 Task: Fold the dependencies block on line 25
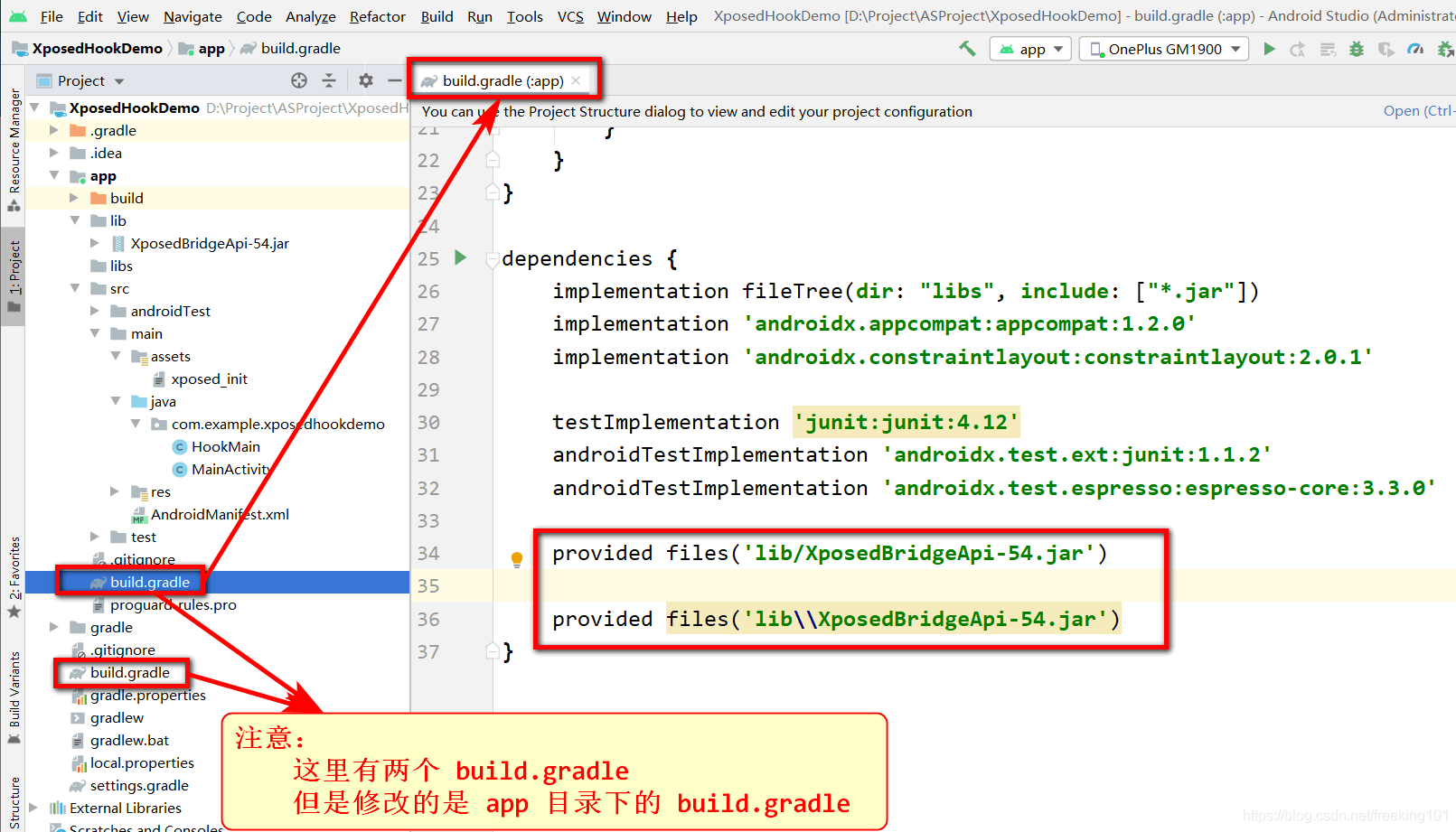[493, 259]
